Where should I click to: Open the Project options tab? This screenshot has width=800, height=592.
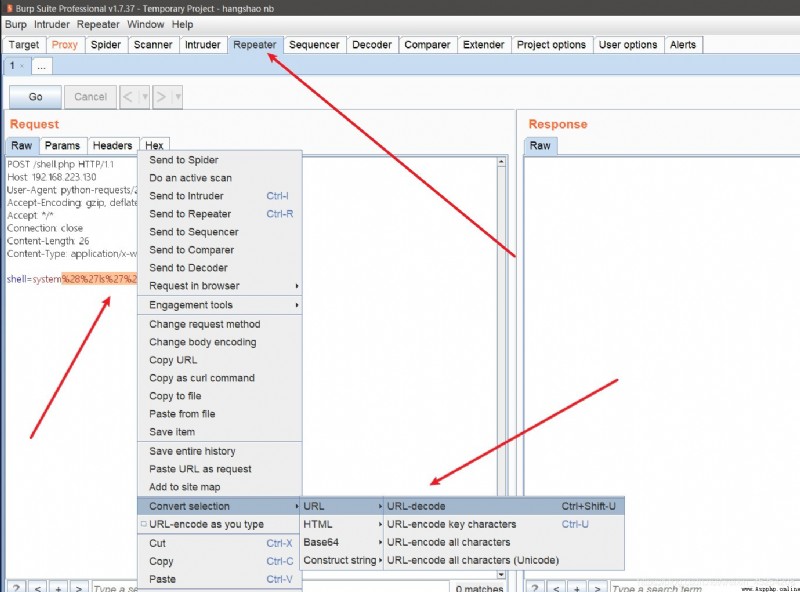click(551, 45)
